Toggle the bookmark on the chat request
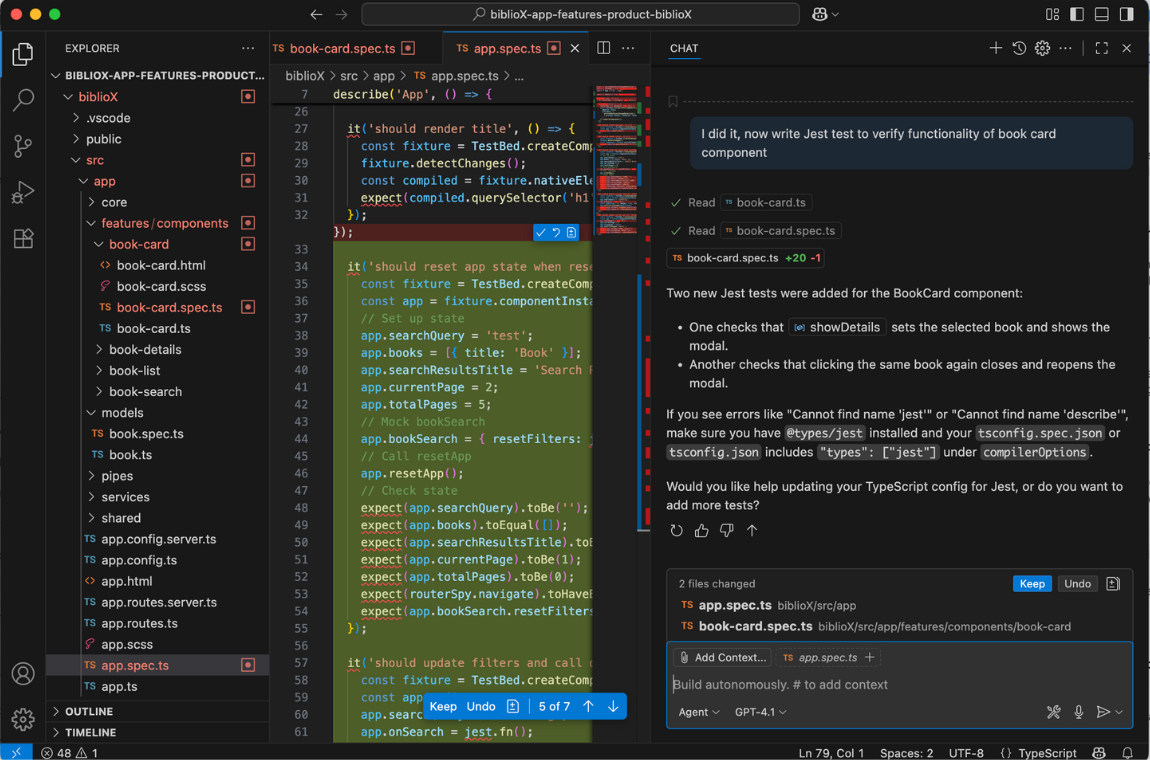Image resolution: width=1150 pixels, height=760 pixels. tap(672, 101)
